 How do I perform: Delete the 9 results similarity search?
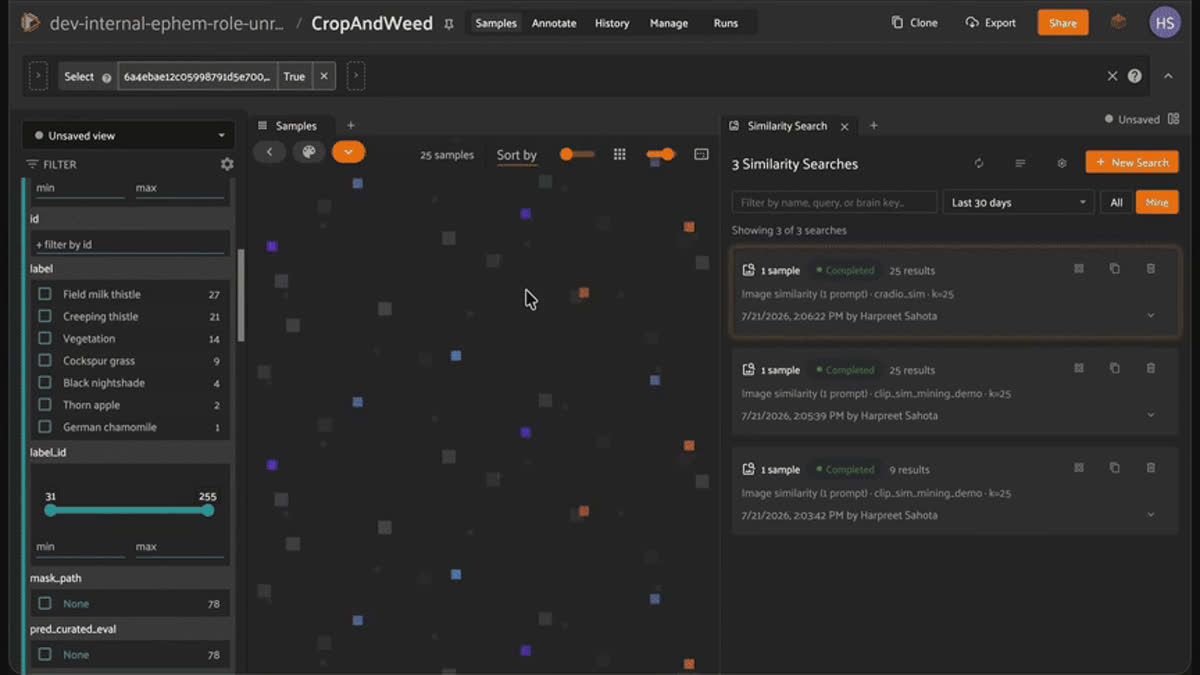(1151, 468)
